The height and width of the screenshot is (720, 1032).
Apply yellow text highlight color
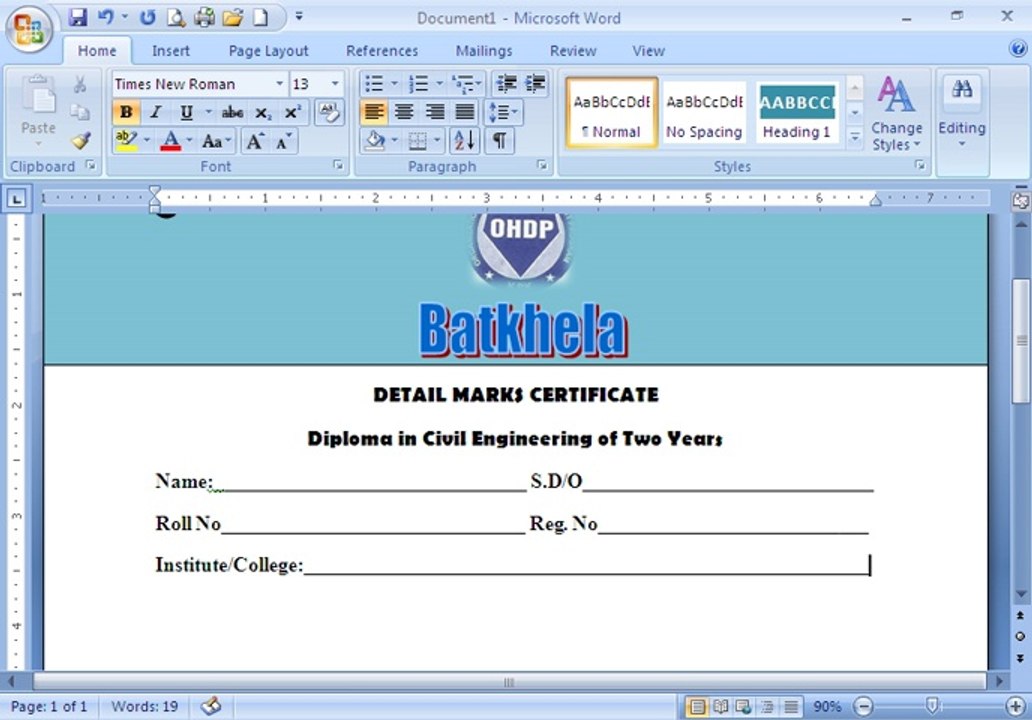tap(126, 141)
